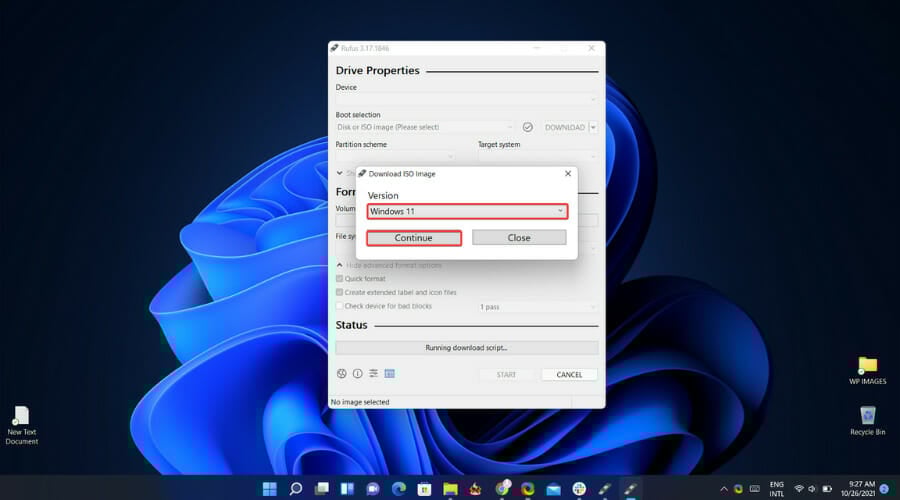Open Rufus about info icon

(358, 374)
